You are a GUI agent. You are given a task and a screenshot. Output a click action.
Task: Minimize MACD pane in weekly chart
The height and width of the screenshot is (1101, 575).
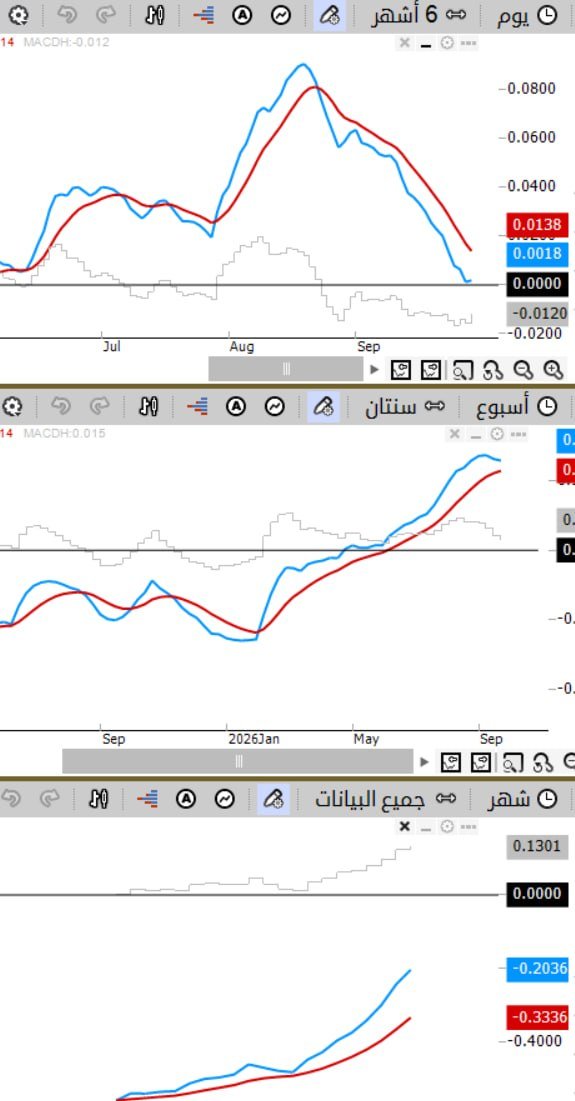point(475,435)
